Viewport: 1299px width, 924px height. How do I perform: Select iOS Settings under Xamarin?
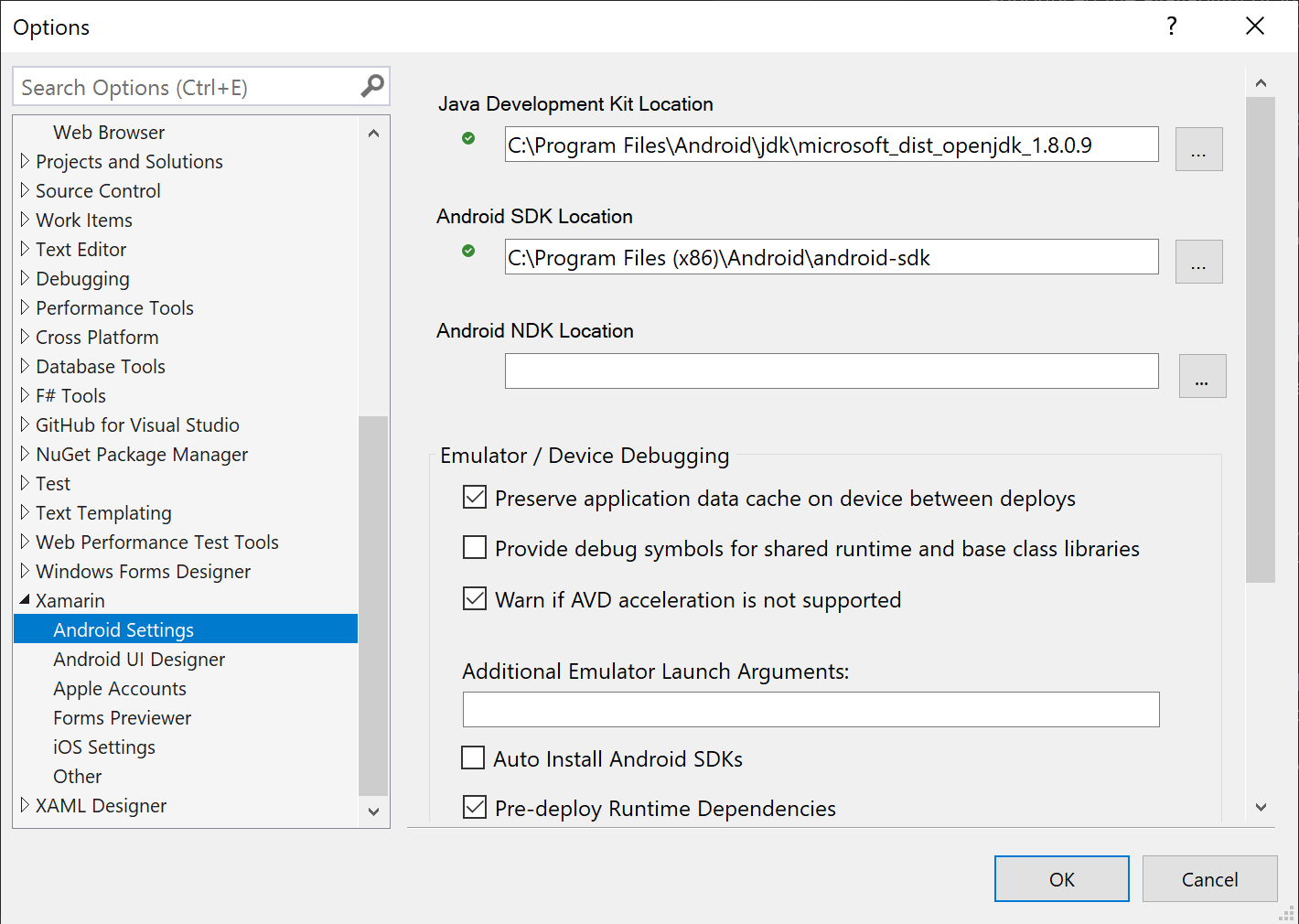[x=104, y=747]
